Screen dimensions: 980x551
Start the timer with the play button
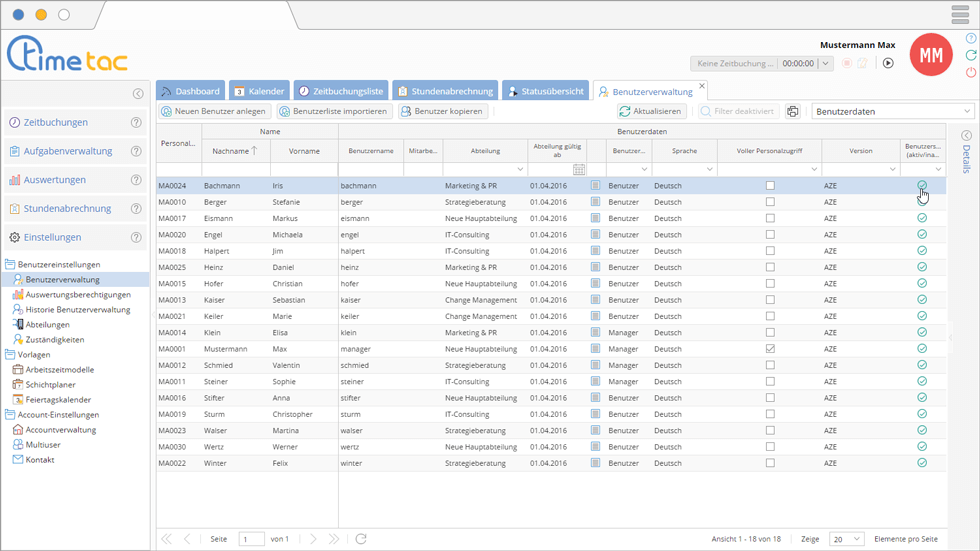click(x=888, y=63)
